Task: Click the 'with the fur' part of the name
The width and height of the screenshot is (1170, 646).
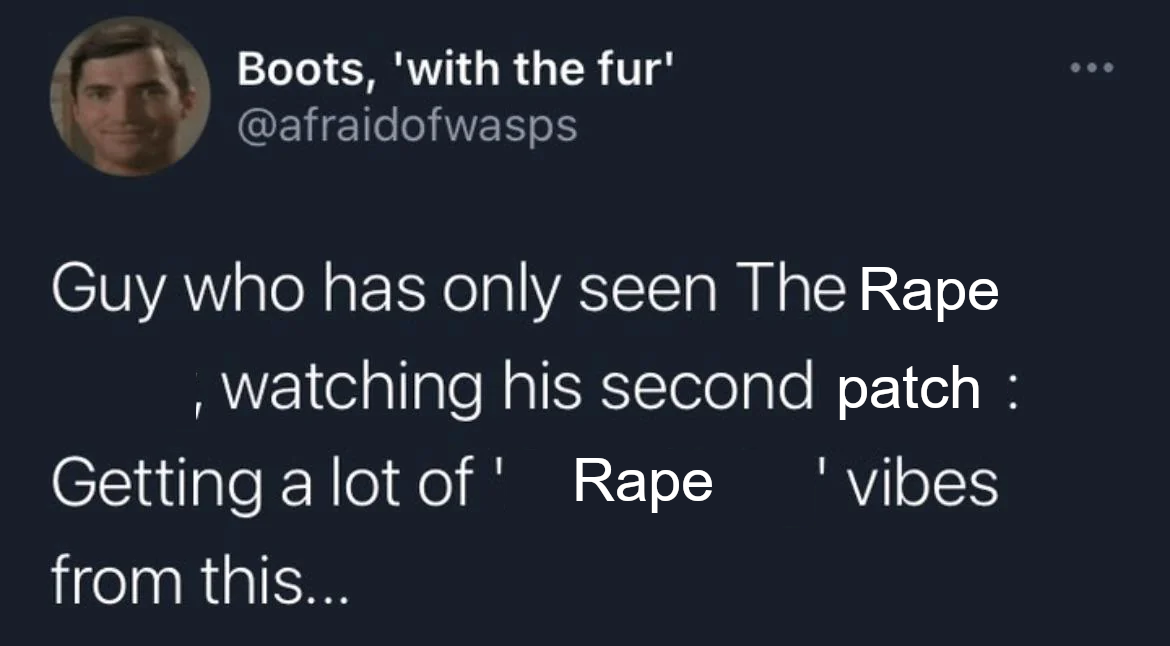Action: coord(533,71)
